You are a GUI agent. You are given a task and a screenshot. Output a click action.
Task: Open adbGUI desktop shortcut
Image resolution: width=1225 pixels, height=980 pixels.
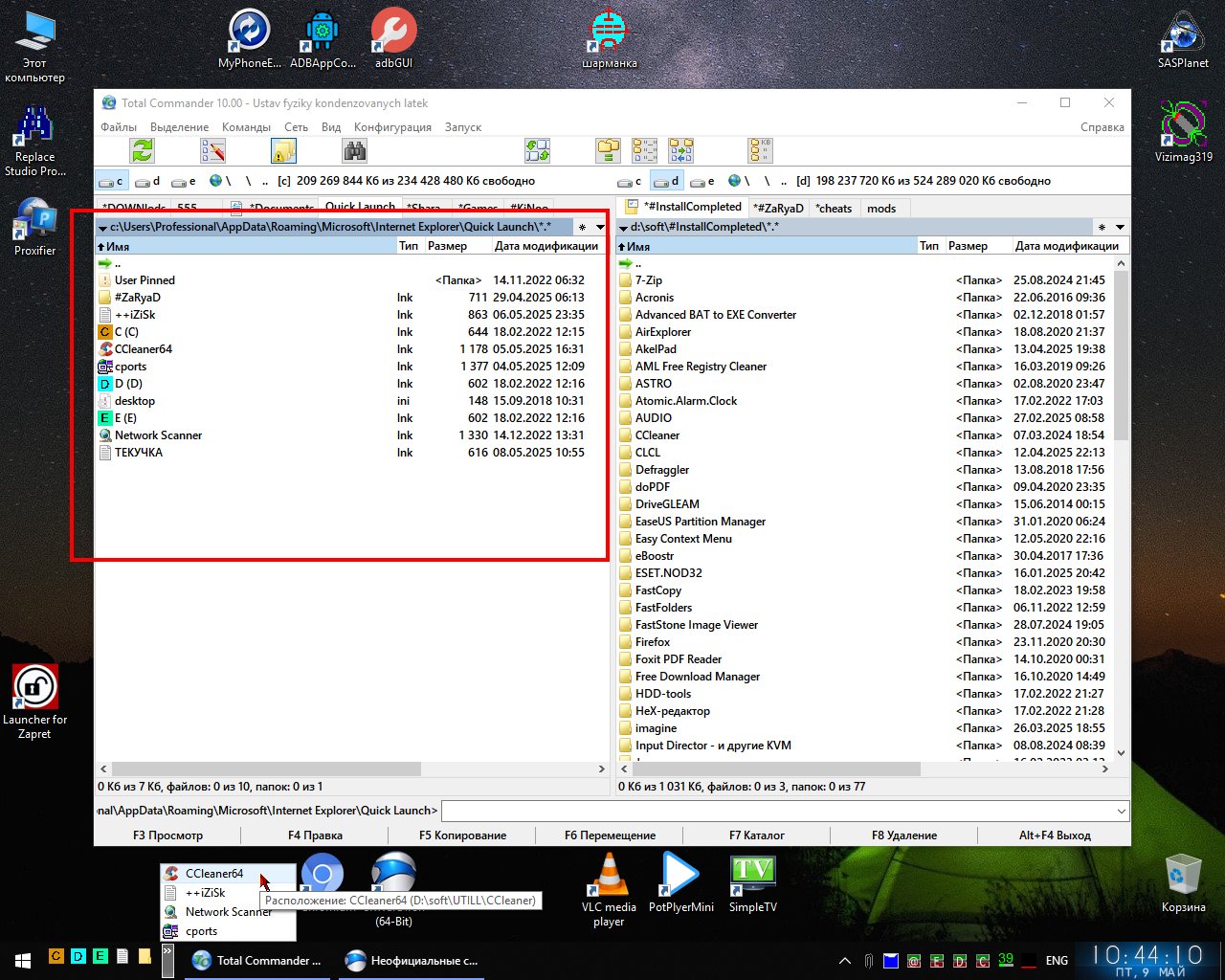[x=393, y=38]
